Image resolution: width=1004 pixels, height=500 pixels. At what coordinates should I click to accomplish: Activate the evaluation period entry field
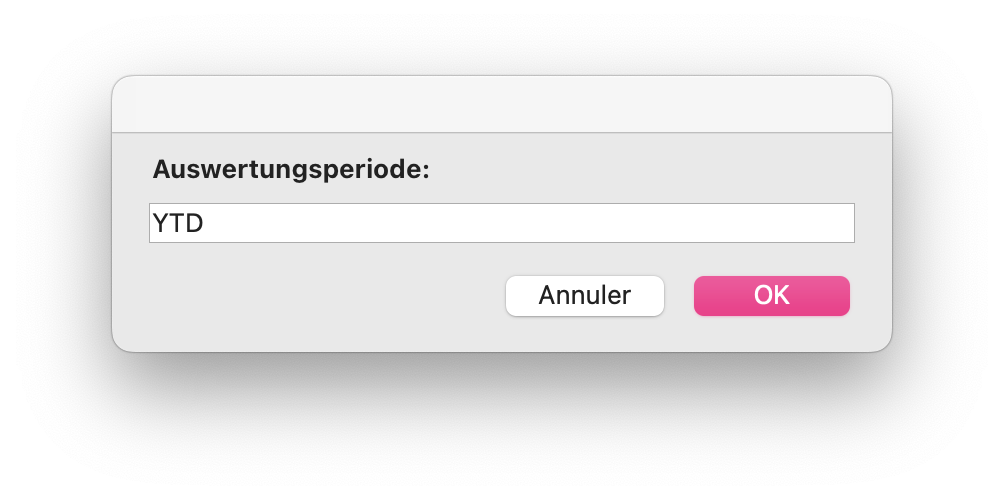(x=501, y=223)
